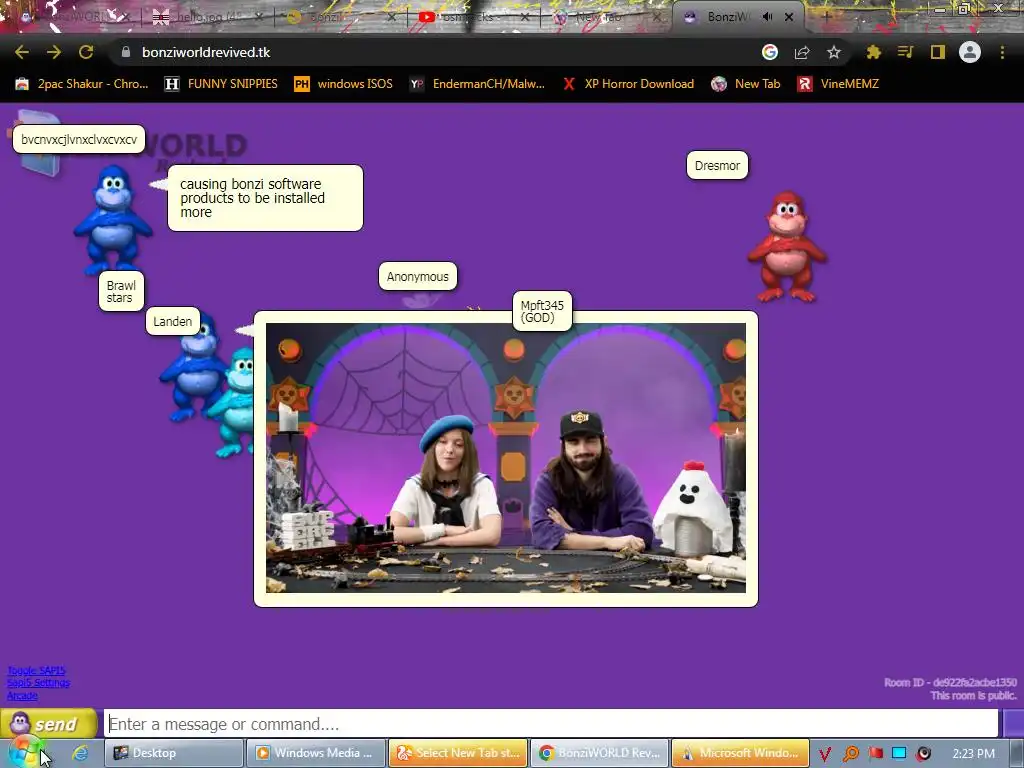Click the speech bubble about bonzi software
This screenshot has width=1024, height=768.
coord(265,198)
